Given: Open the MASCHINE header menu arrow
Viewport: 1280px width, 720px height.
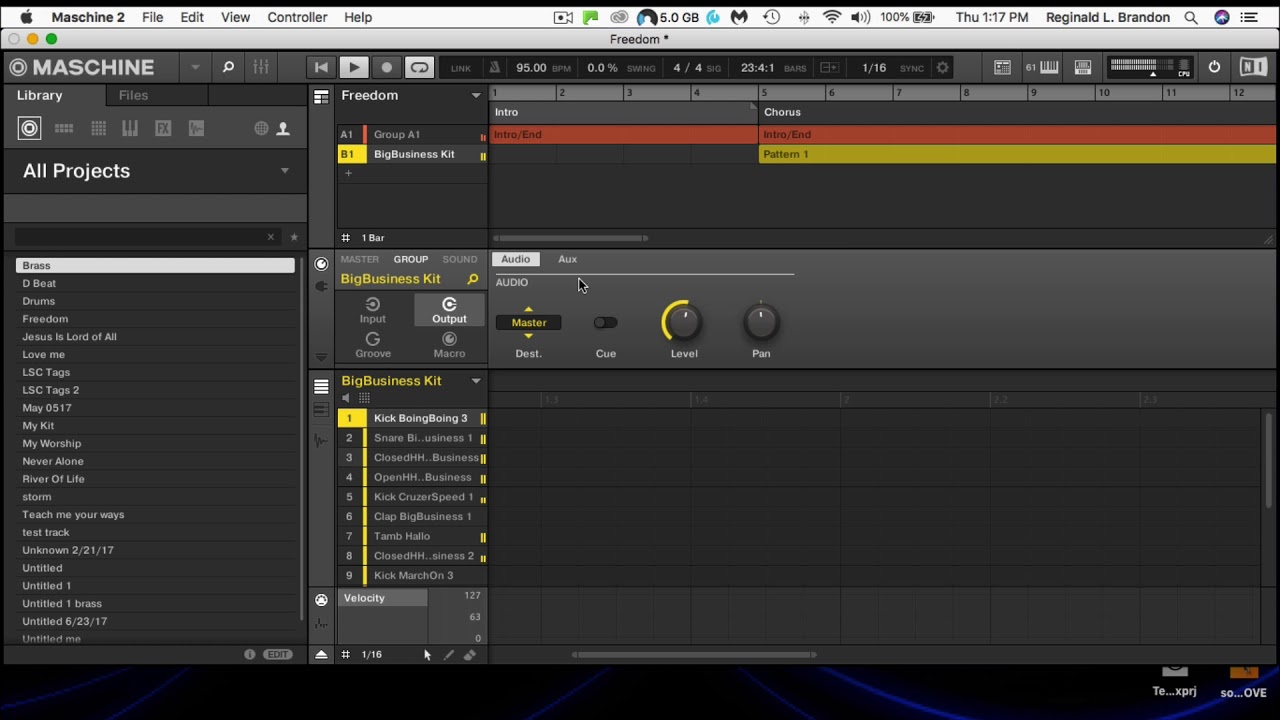Looking at the screenshot, I should pyautogui.click(x=195, y=67).
